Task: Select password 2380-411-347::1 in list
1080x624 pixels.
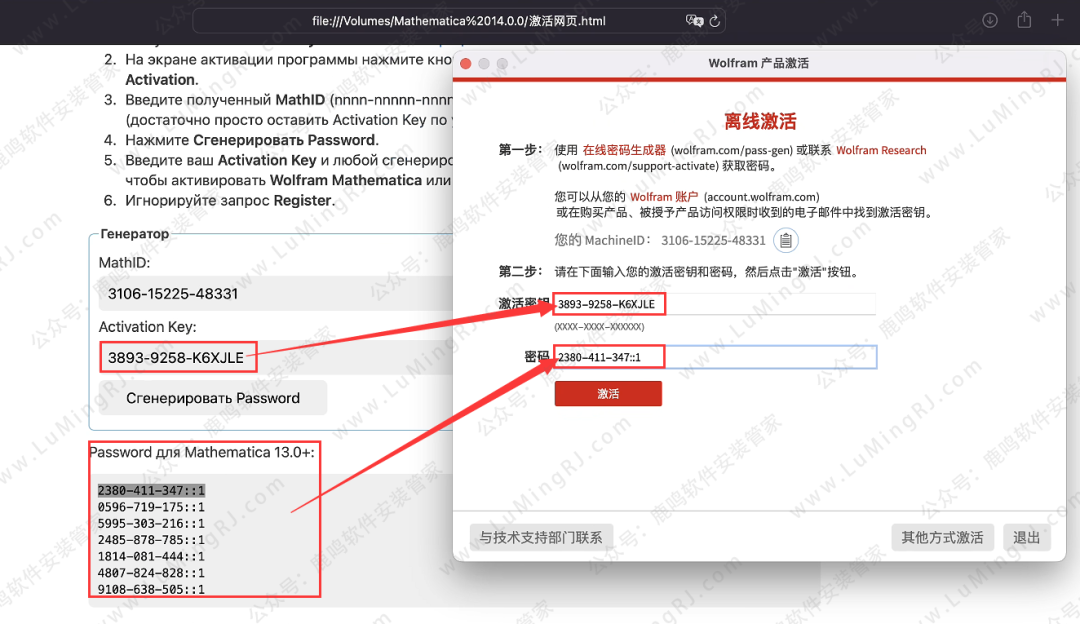Action: coord(151,490)
